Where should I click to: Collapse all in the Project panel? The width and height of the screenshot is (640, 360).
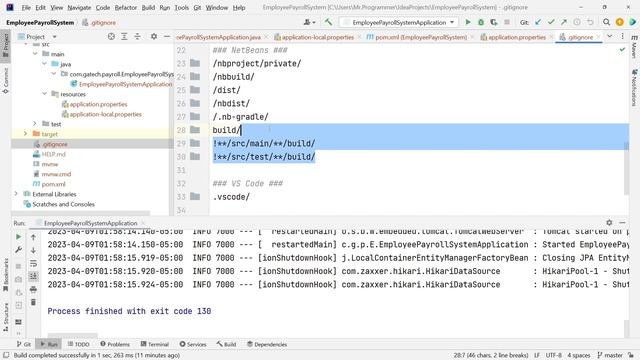(137, 36)
